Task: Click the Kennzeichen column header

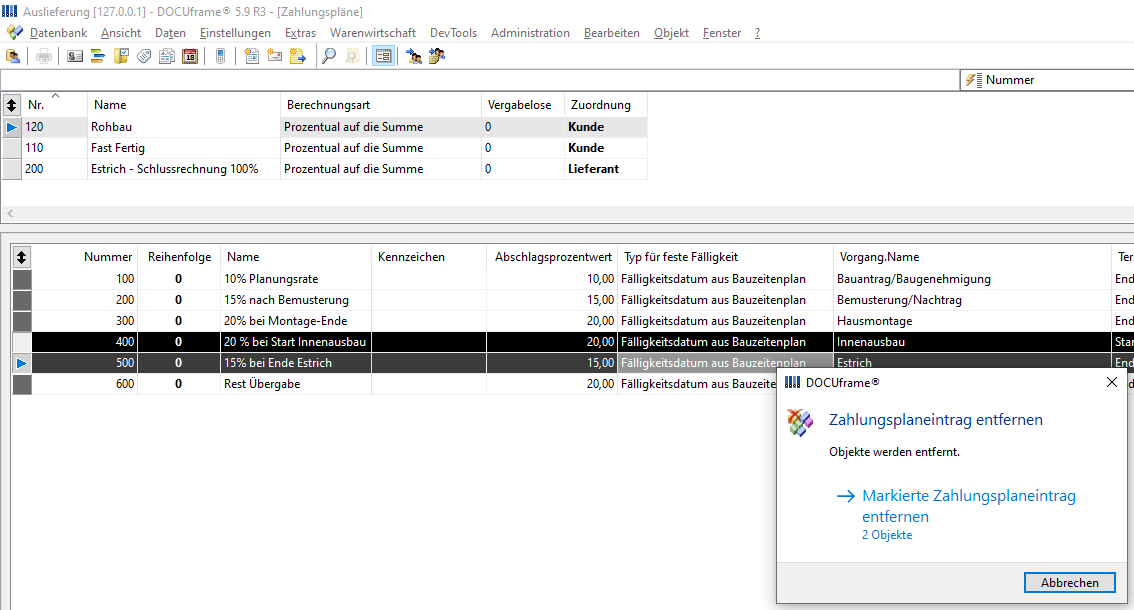Action: click(x=429, y=257)
